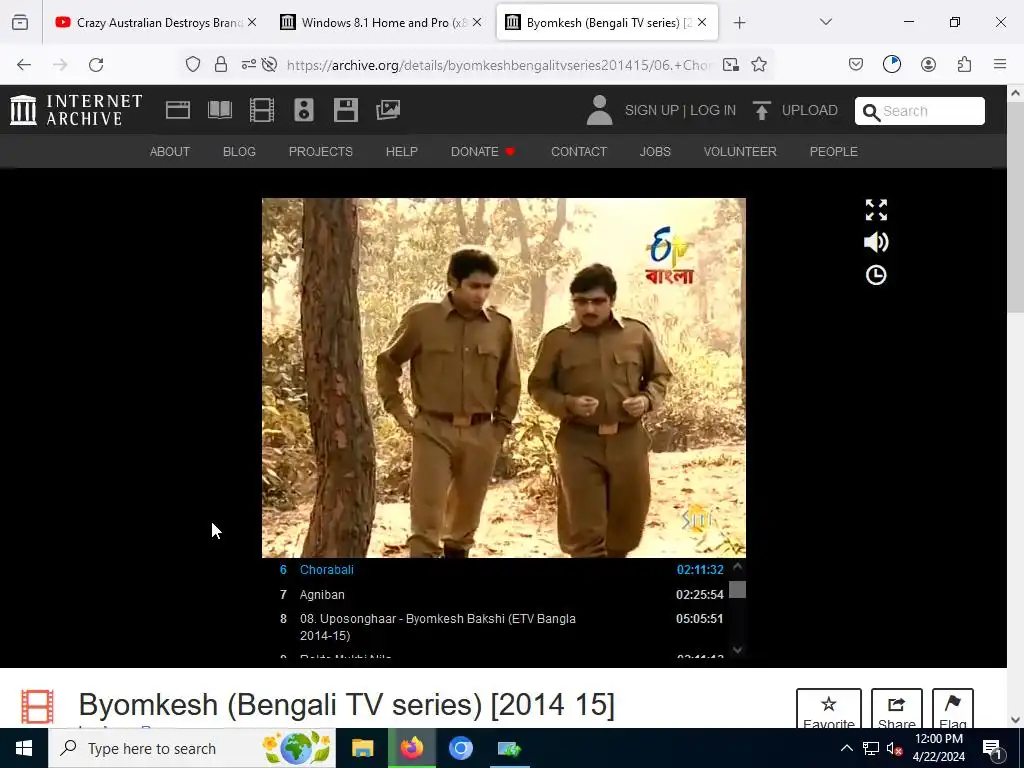Image resolution: width=1024 pixels, height=768 pixels.
Task: Click the blue circular toolbar extension icon
Action: coord(891,64)
